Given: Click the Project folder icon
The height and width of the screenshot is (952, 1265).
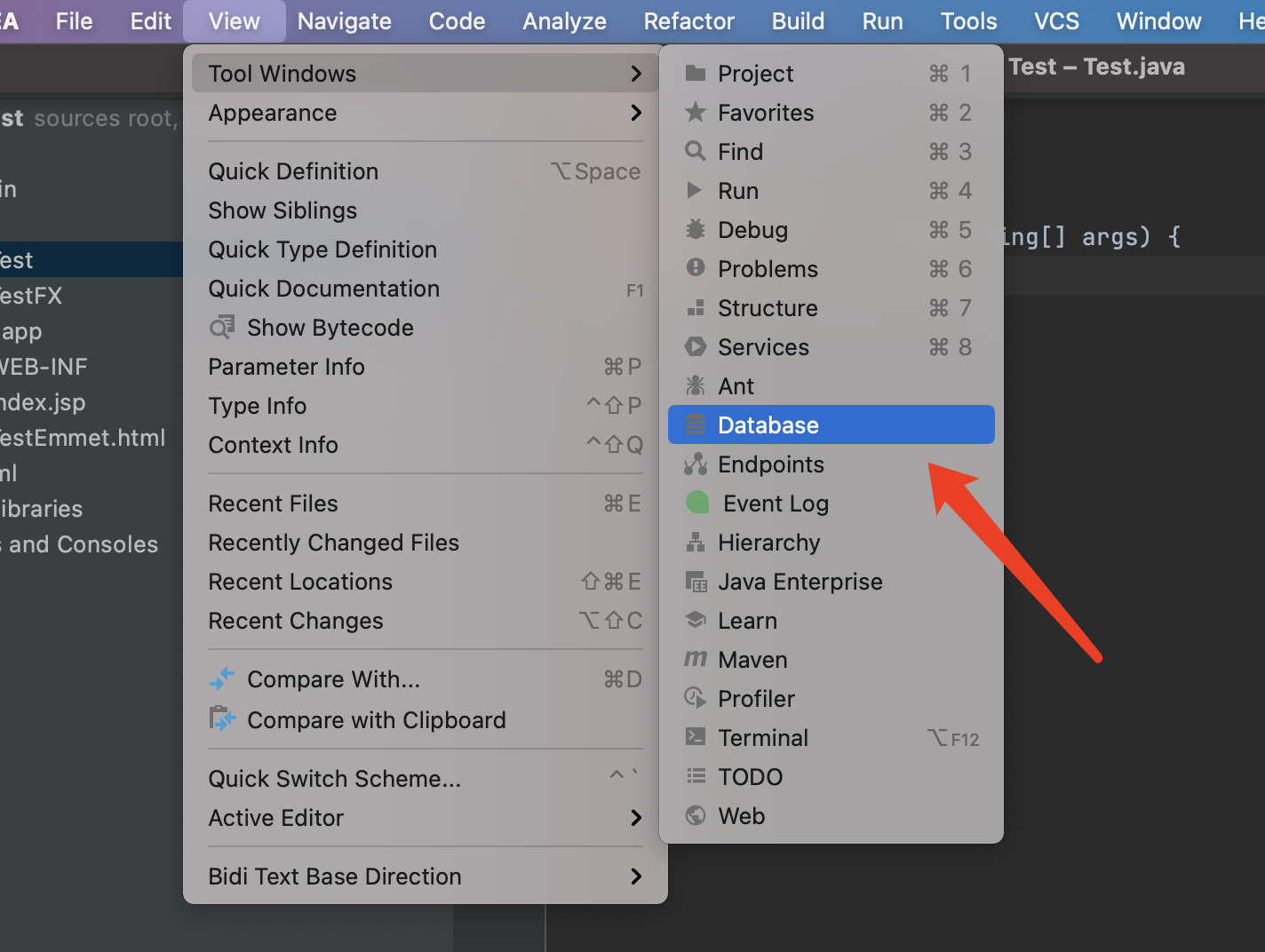Looking at the screenshot, I should tap(696, 74).
